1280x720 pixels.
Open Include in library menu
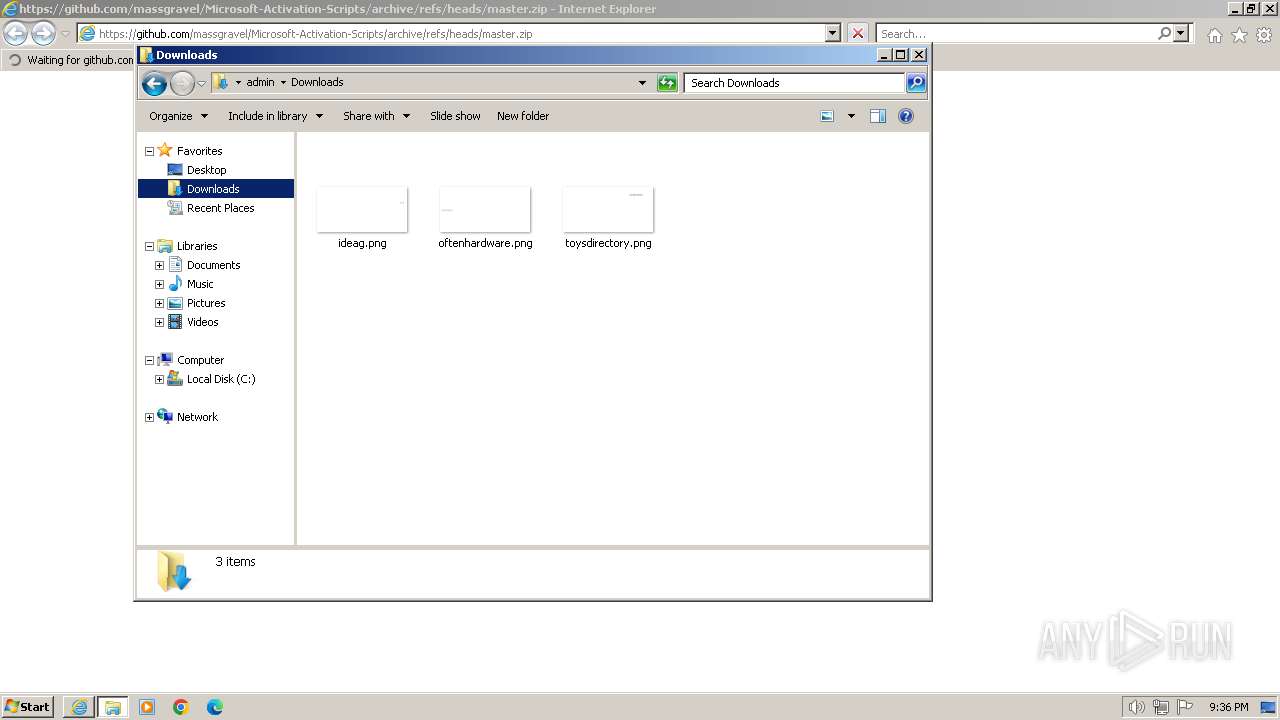click(275, 116)
